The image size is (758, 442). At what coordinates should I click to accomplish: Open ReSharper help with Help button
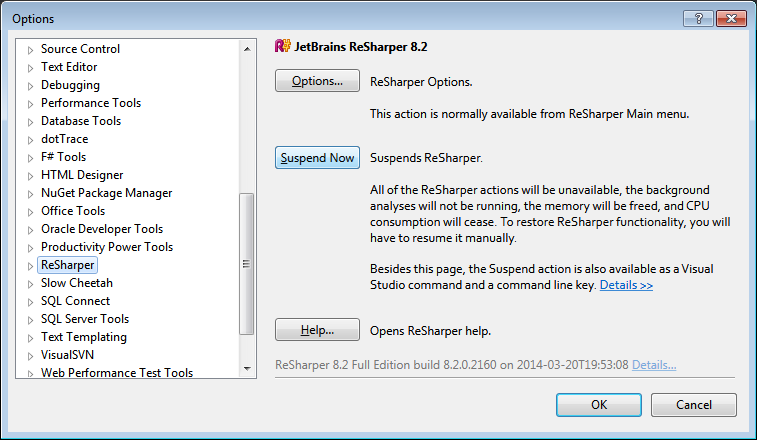(x=317, y=330)
